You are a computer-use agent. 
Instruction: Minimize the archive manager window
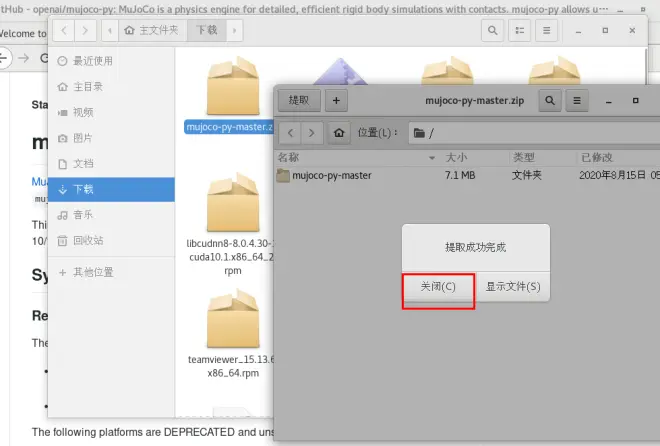coord(609,101)
